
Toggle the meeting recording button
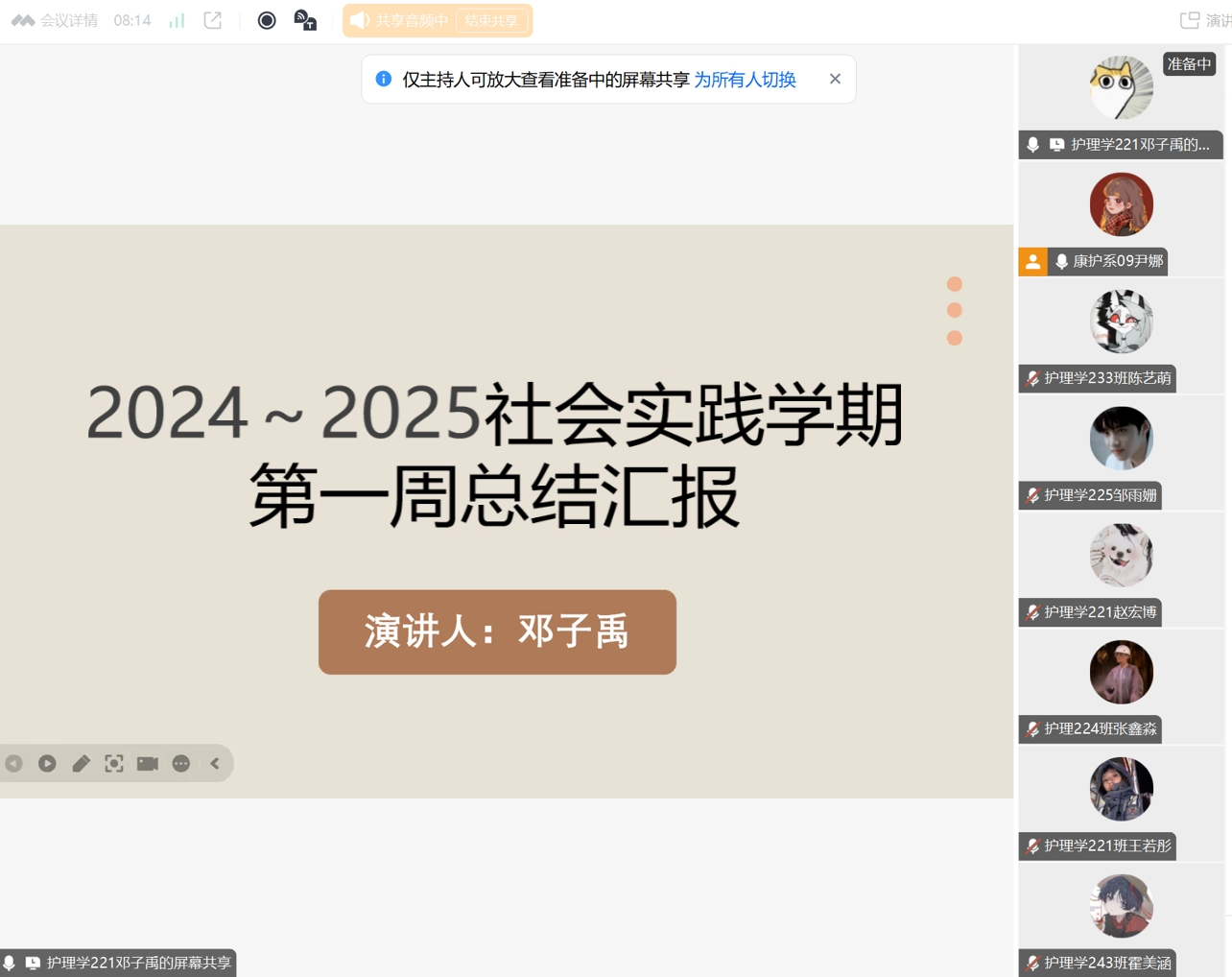click(x=267, y=20)
